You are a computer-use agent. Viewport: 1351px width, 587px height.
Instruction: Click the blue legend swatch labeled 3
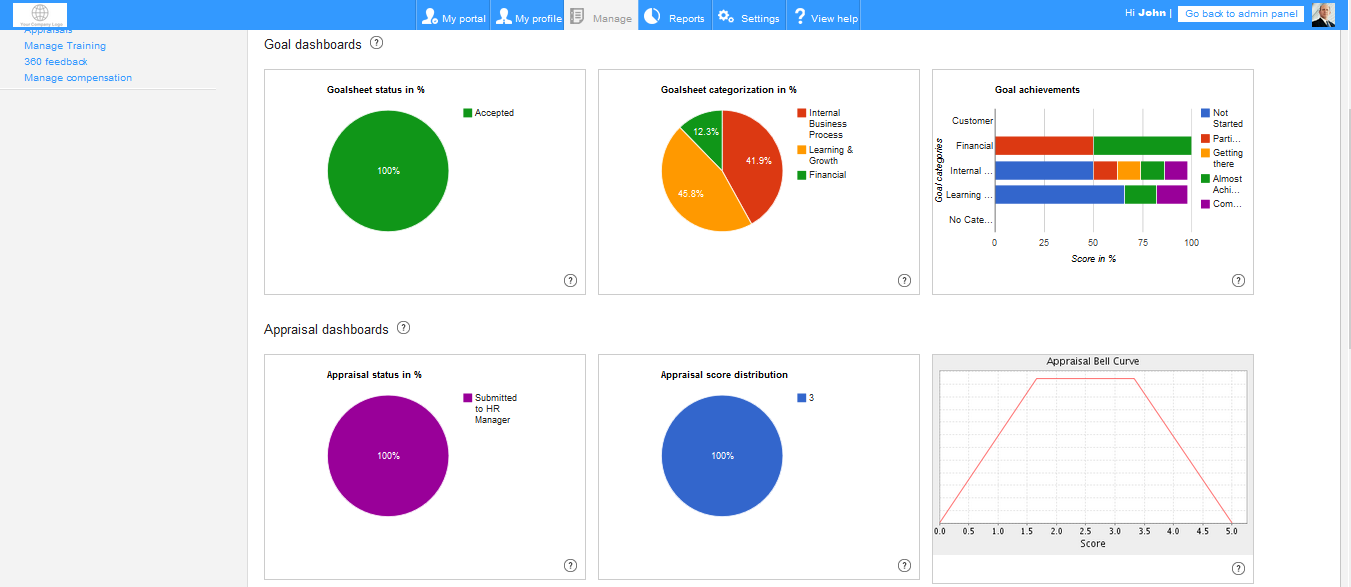[x=801, y=397]
